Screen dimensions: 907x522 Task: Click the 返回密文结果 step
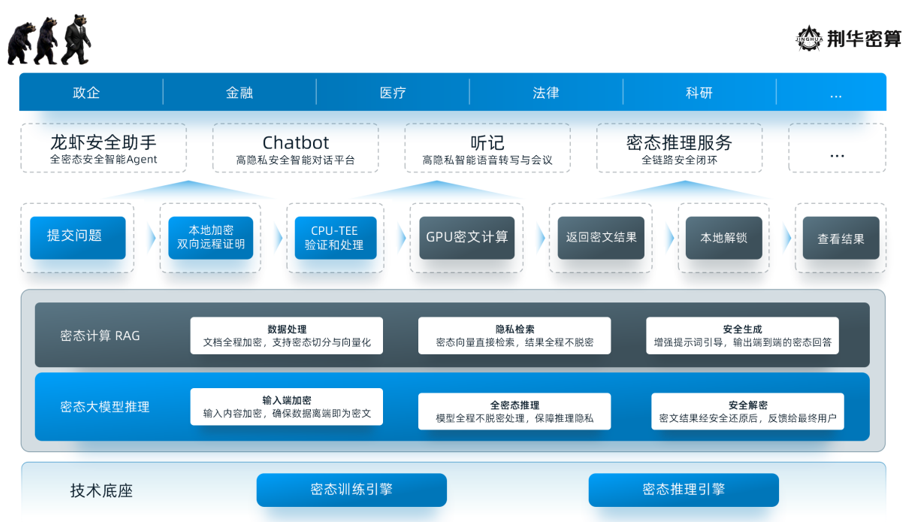[x=600, y=238]
